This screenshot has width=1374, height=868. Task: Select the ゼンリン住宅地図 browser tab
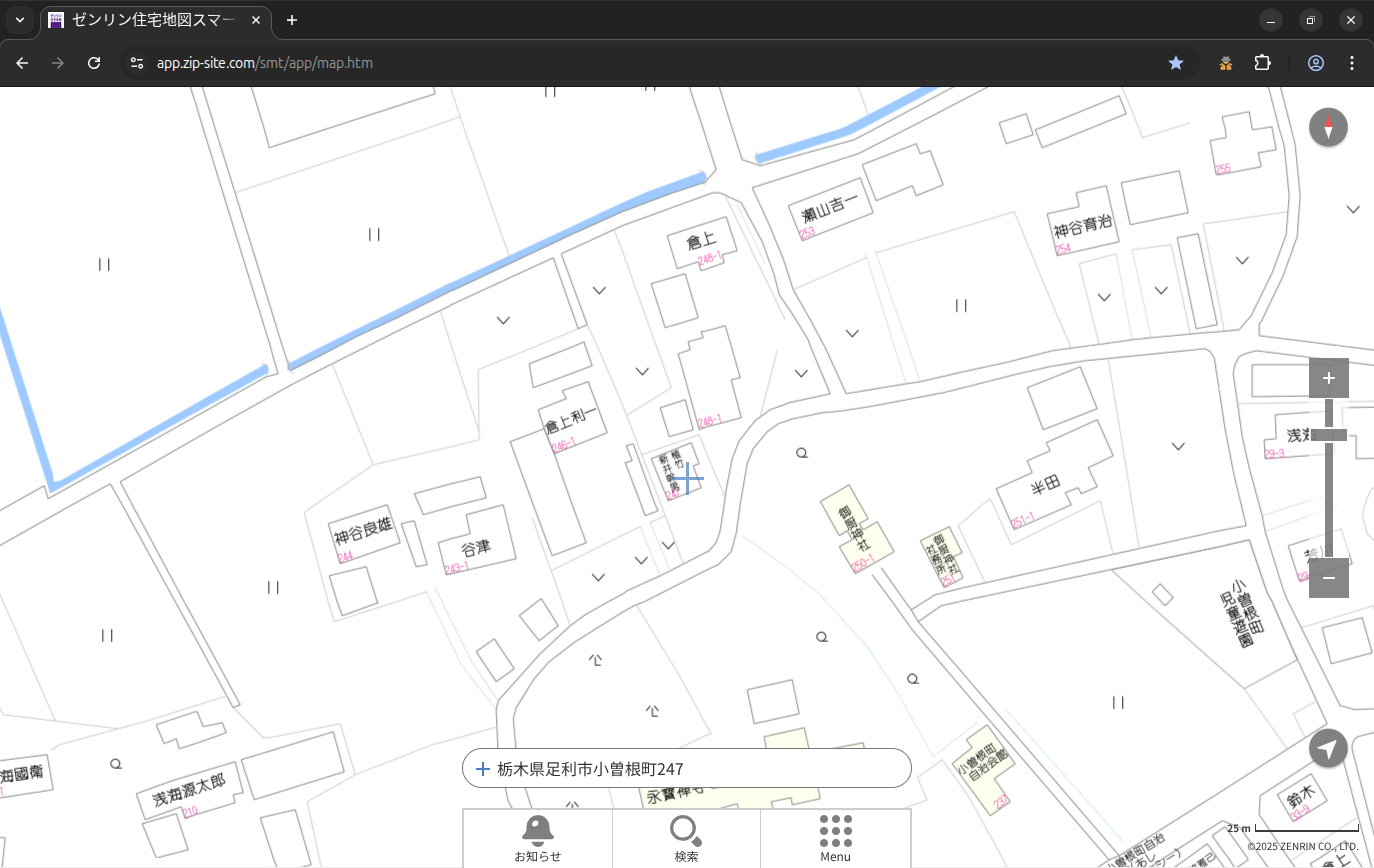pyautogui.click(x=155, y=20)
